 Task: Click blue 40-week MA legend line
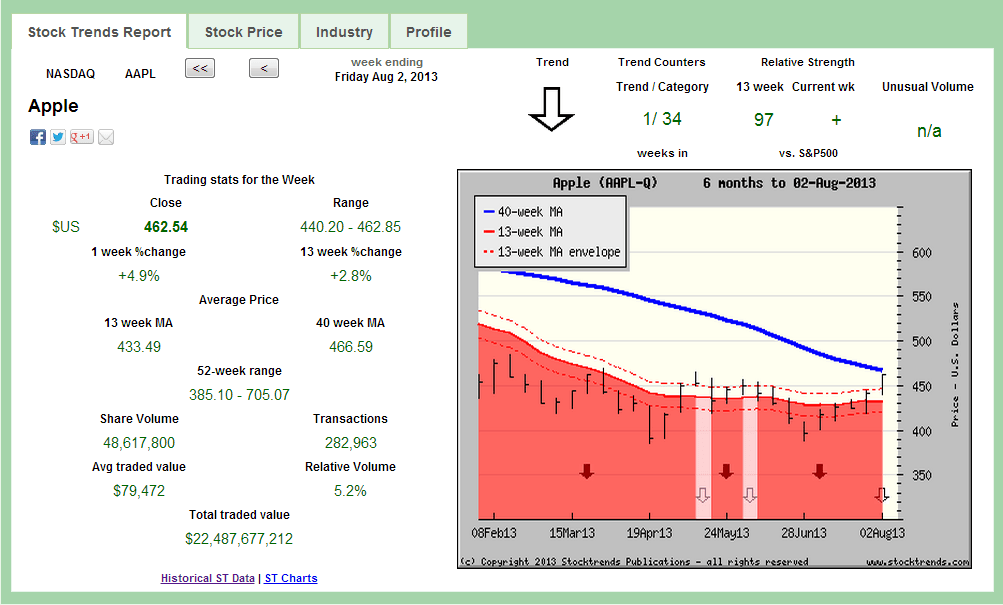click(x=489, y=212)
